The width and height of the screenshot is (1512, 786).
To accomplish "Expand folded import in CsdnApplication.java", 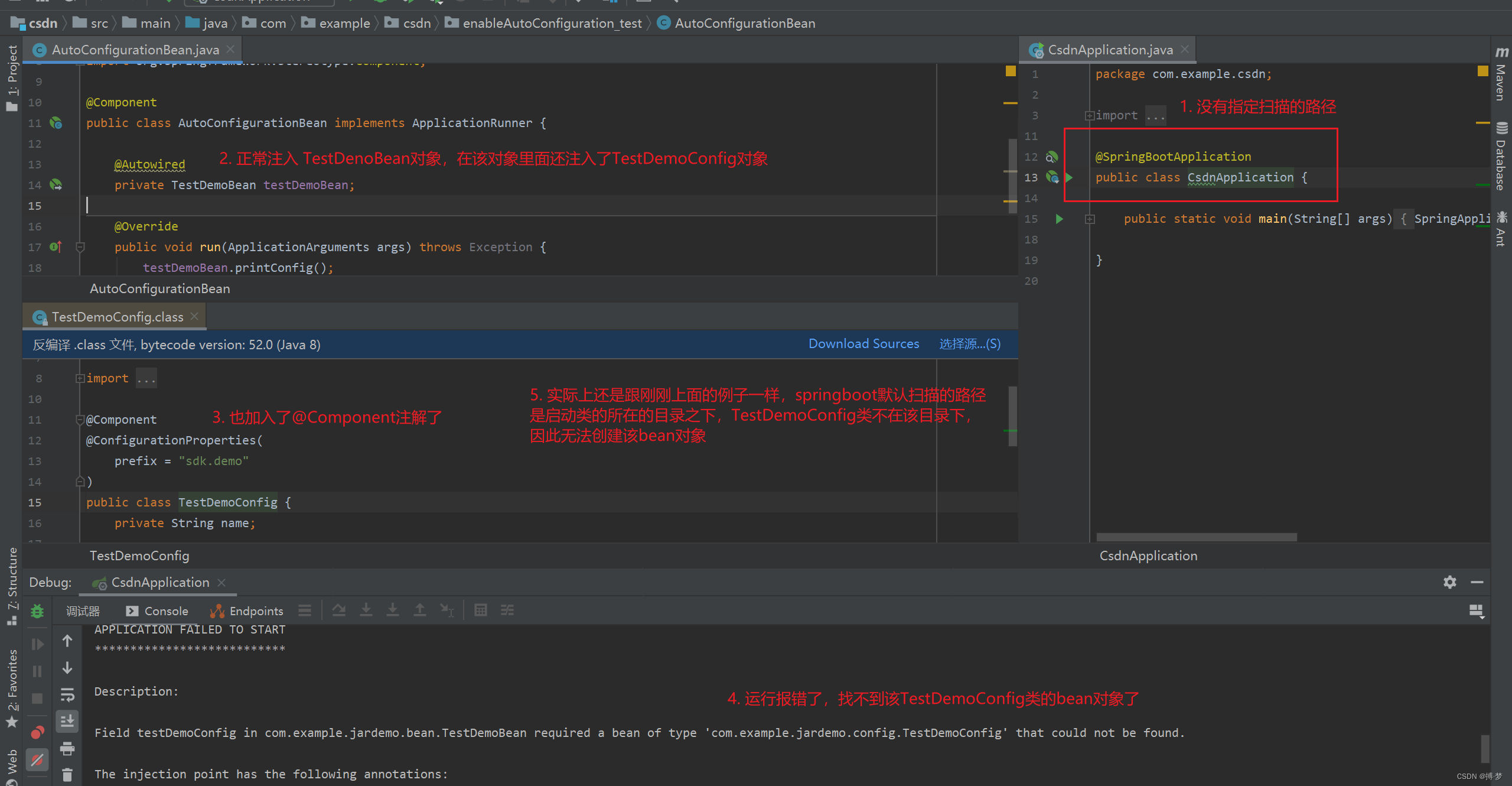I will click(1090, 115).
